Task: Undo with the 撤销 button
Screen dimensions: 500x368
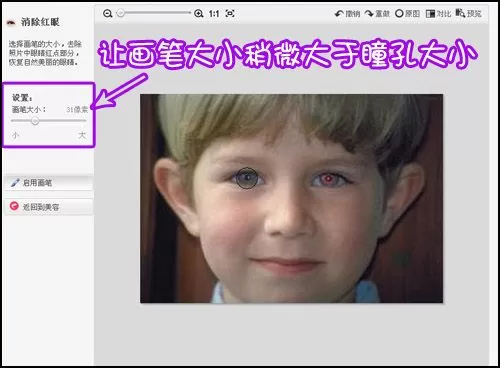Action: [348, 14]
